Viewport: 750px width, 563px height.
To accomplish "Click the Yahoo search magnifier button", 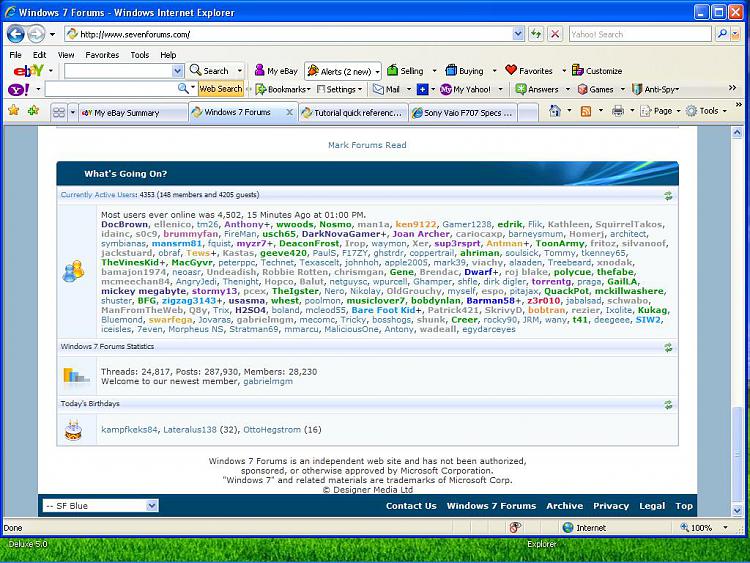I will (722, 33).
